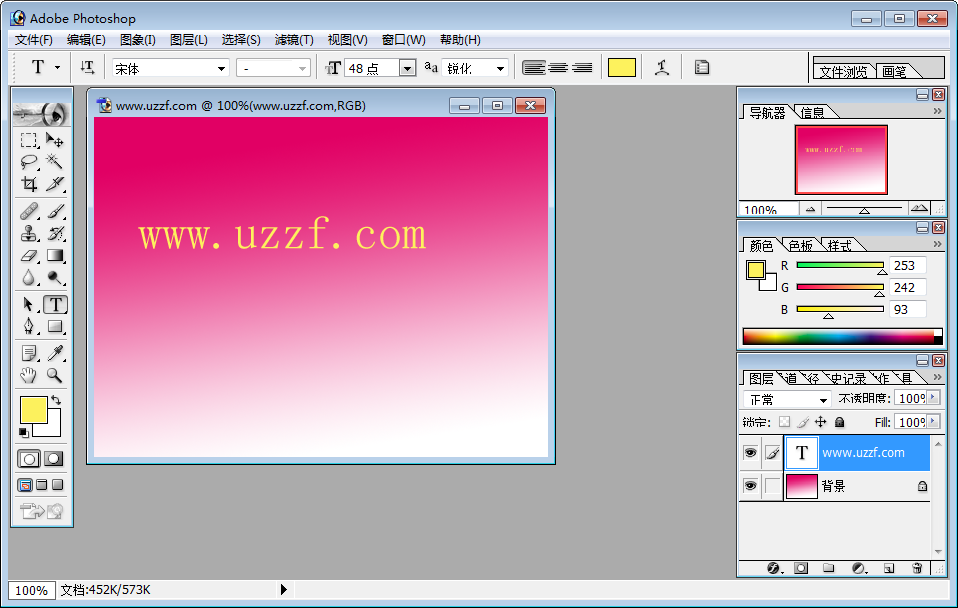The width and height of the screenshot is (958, 608).
Task: Select the Dodge tool
Action: (55, 277)
